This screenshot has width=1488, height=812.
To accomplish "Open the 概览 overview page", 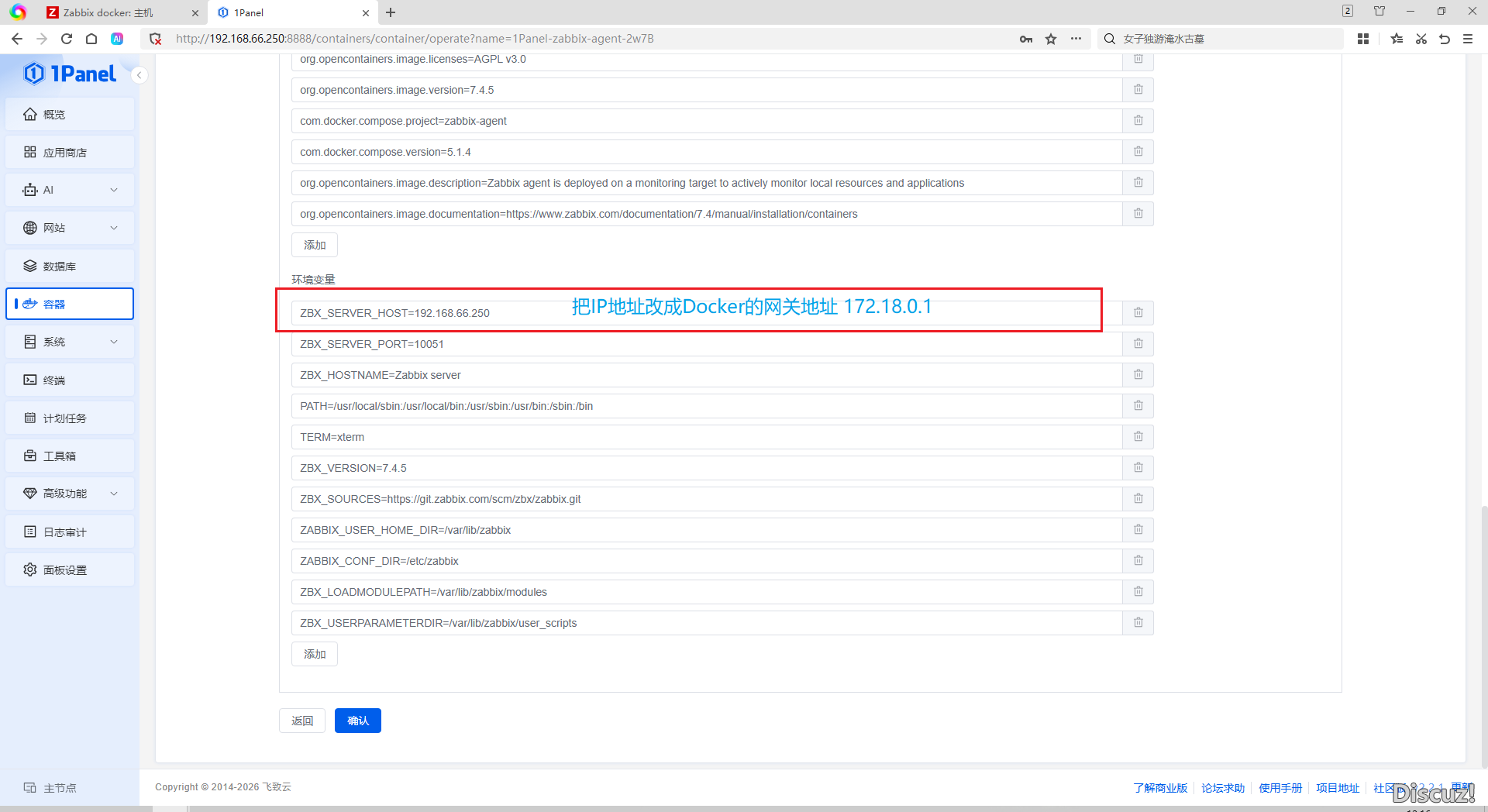I will click(70, 114).
